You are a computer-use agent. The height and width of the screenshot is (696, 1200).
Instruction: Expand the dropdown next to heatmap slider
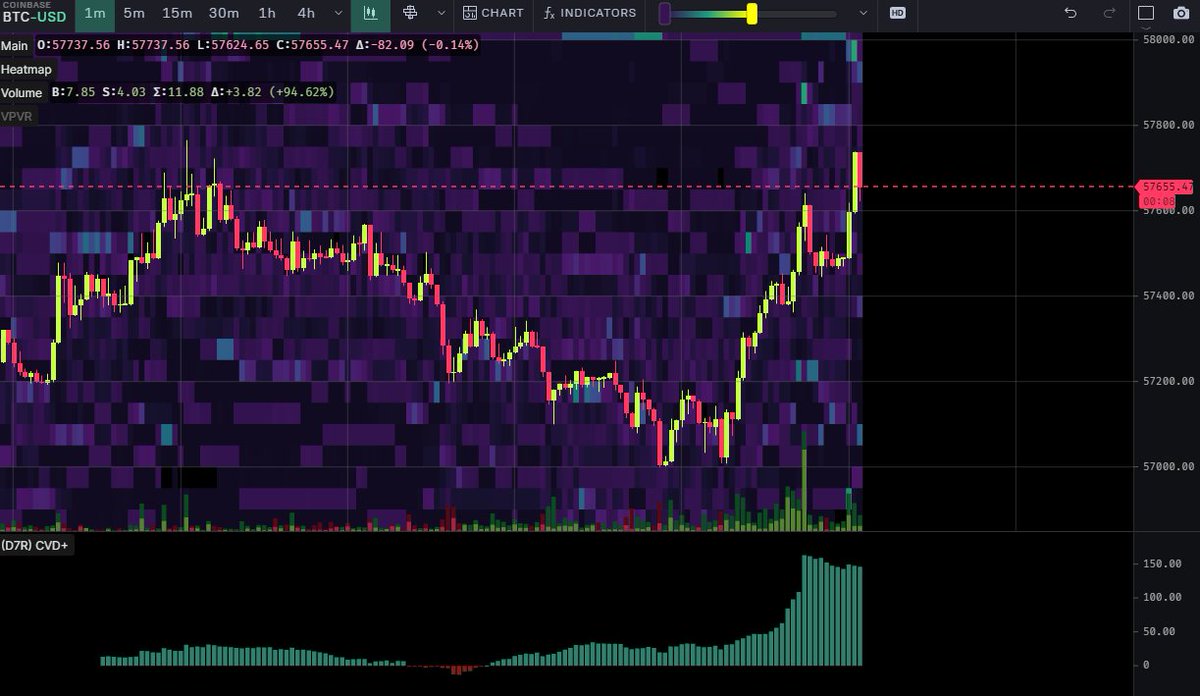[x=864, y=14]
